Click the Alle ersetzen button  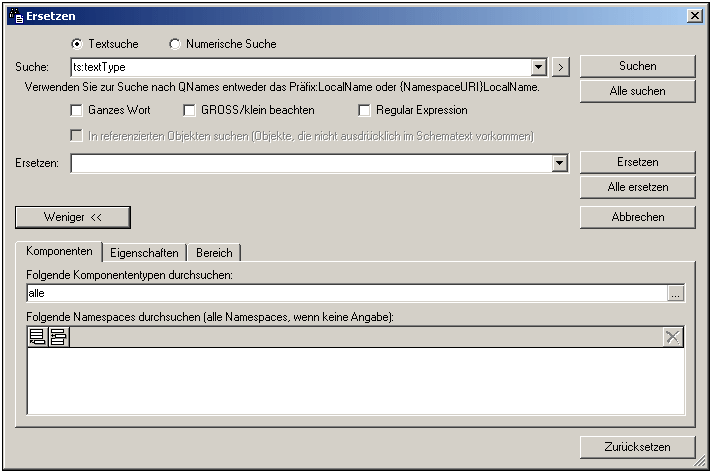(x=638, y=187)
